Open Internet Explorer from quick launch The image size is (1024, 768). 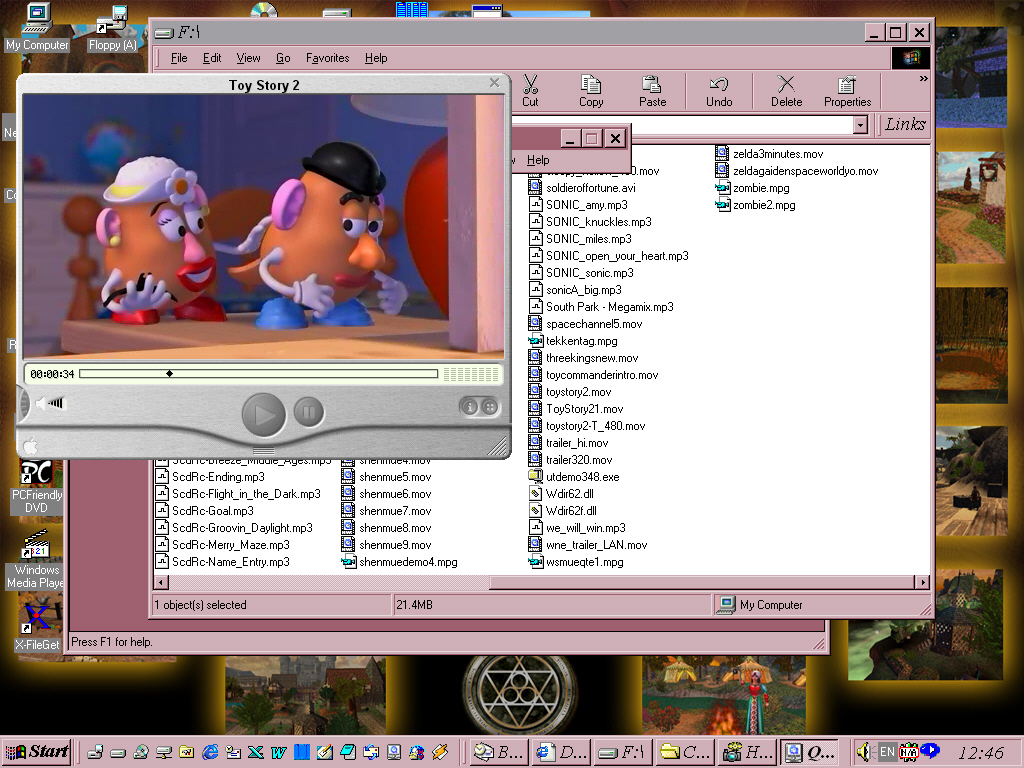pyautogui.click(x=210, y=752)
